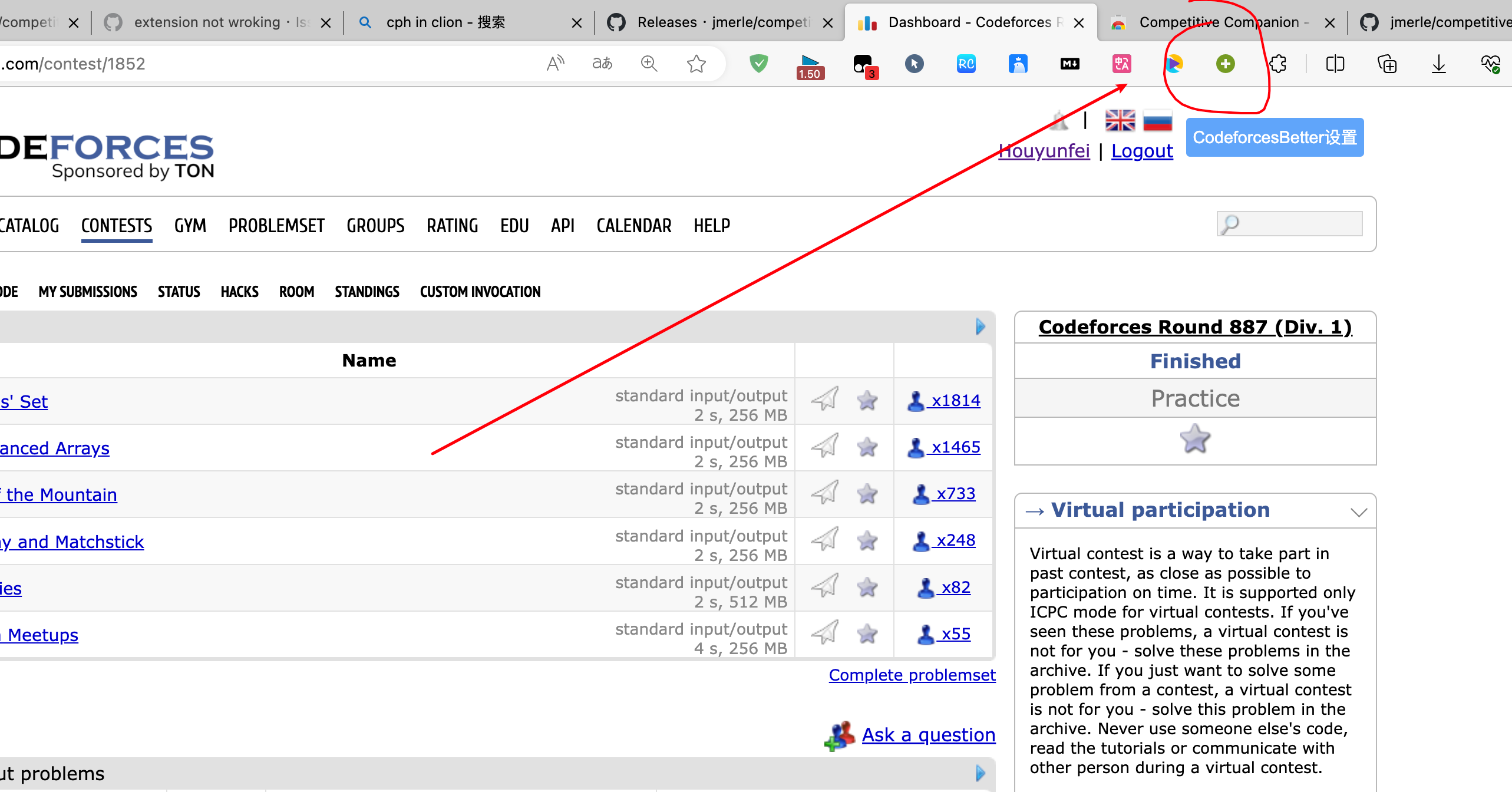1512x792 pixels.
Task: Open the browser Extensions puzzle icon
Action: click(x=1277, y=64)
